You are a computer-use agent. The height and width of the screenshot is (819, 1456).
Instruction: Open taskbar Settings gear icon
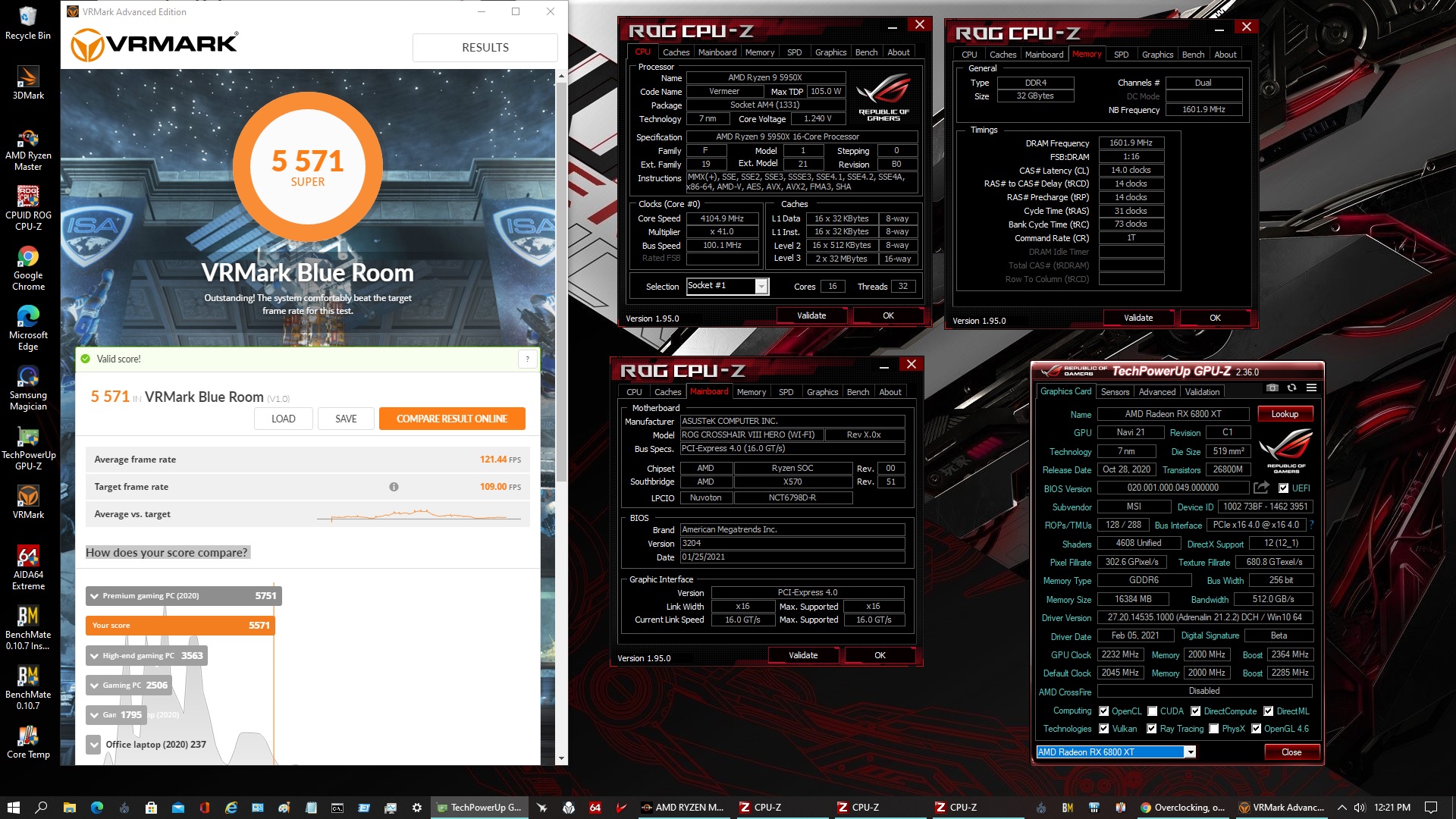coord(417,808)
